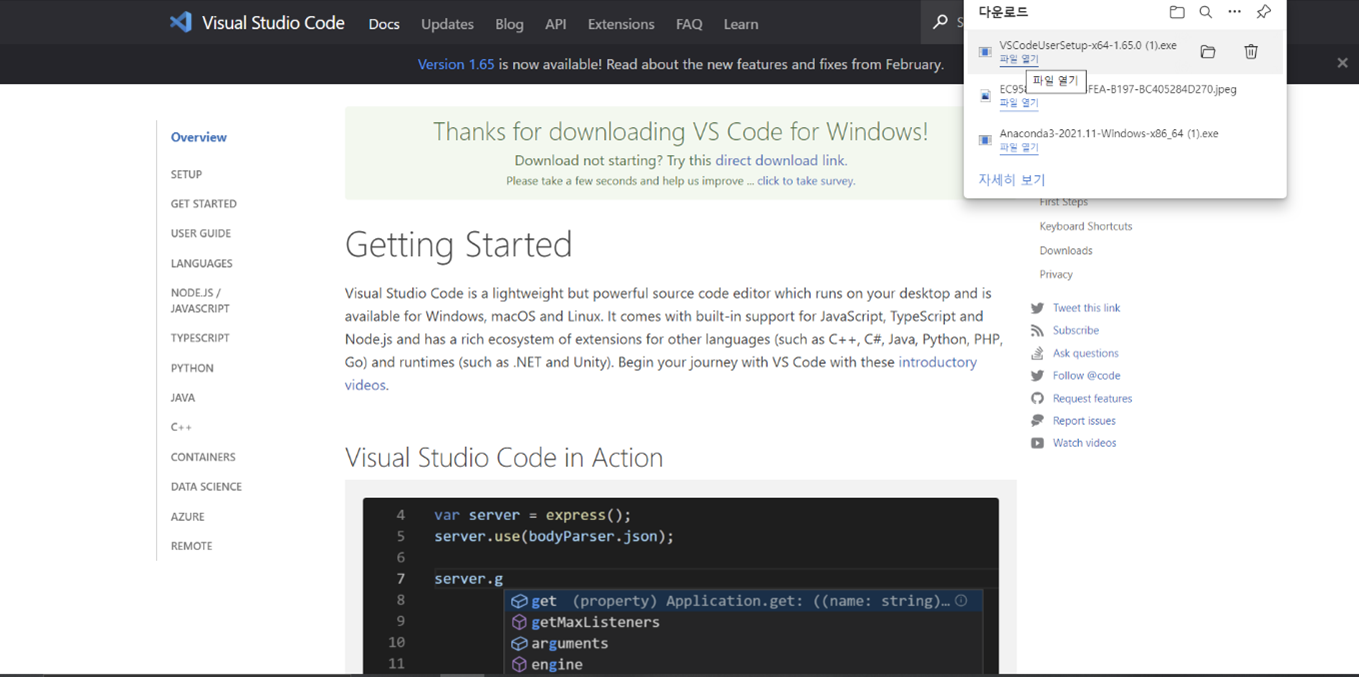This screenshot has height=677, width=1359.
Task: Click RSS icon beside Subscribe
Action: (x=1037, y=330)
